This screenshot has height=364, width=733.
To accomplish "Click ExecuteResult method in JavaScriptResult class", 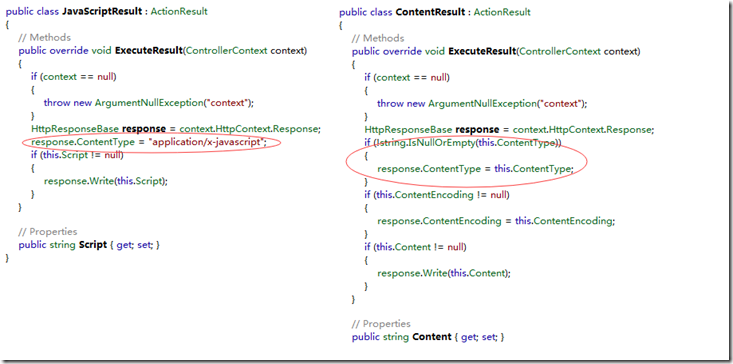I will (148, 50).
